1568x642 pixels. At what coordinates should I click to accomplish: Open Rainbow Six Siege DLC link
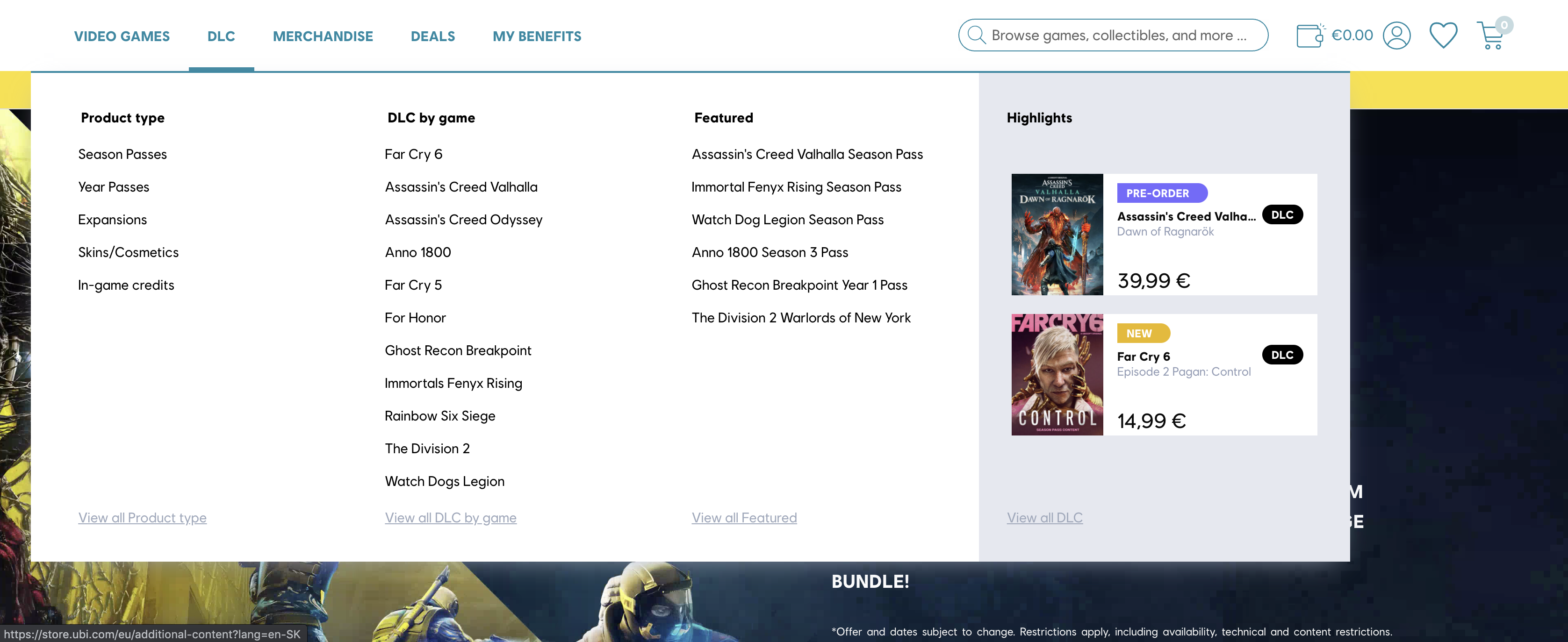tap(439, 416)
